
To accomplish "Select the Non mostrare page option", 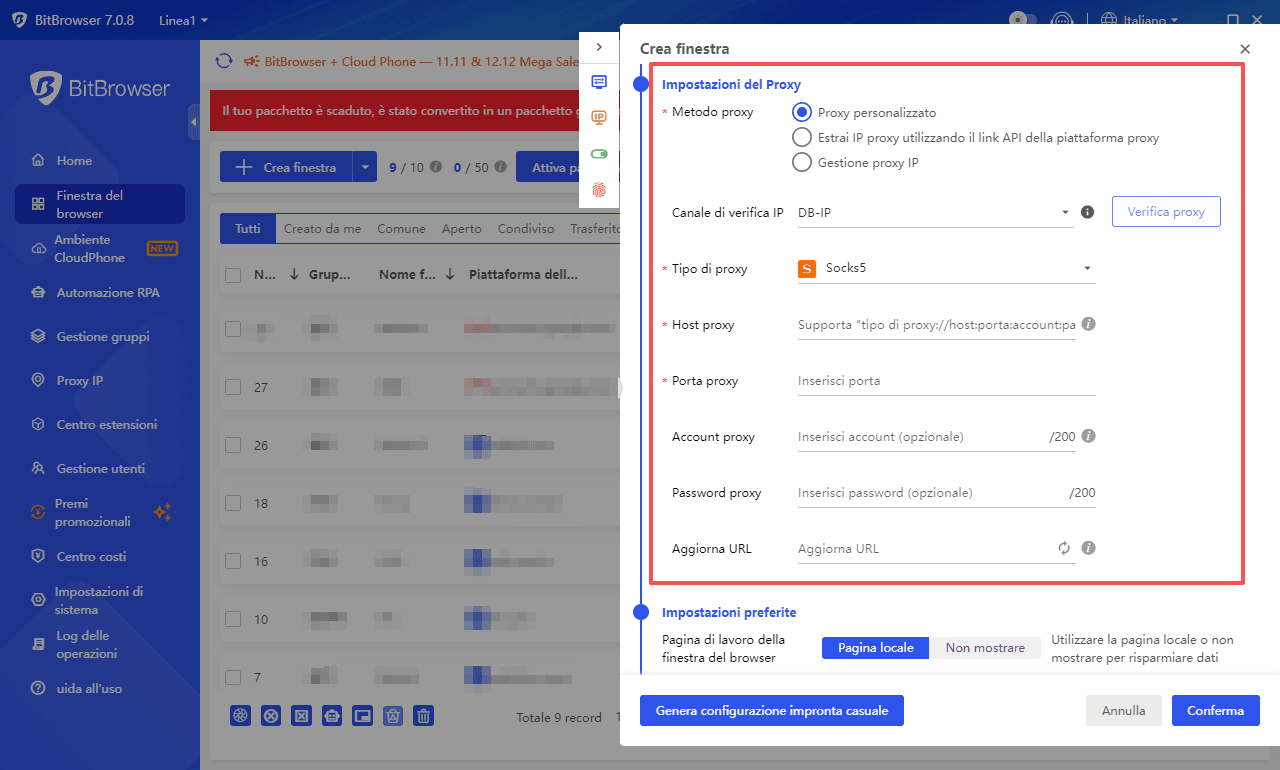I will (x=986, y=647).
